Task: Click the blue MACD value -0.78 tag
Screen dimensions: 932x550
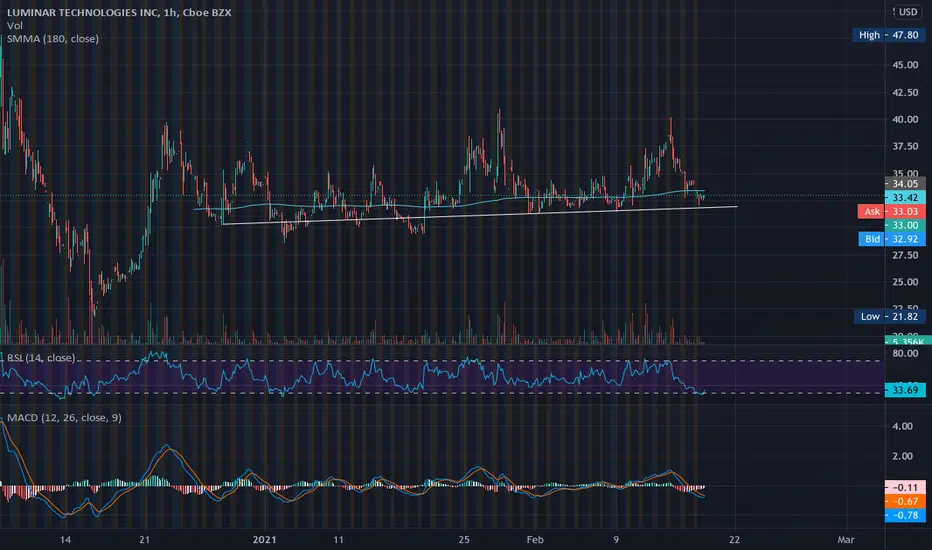Action: tap(905, 515)
